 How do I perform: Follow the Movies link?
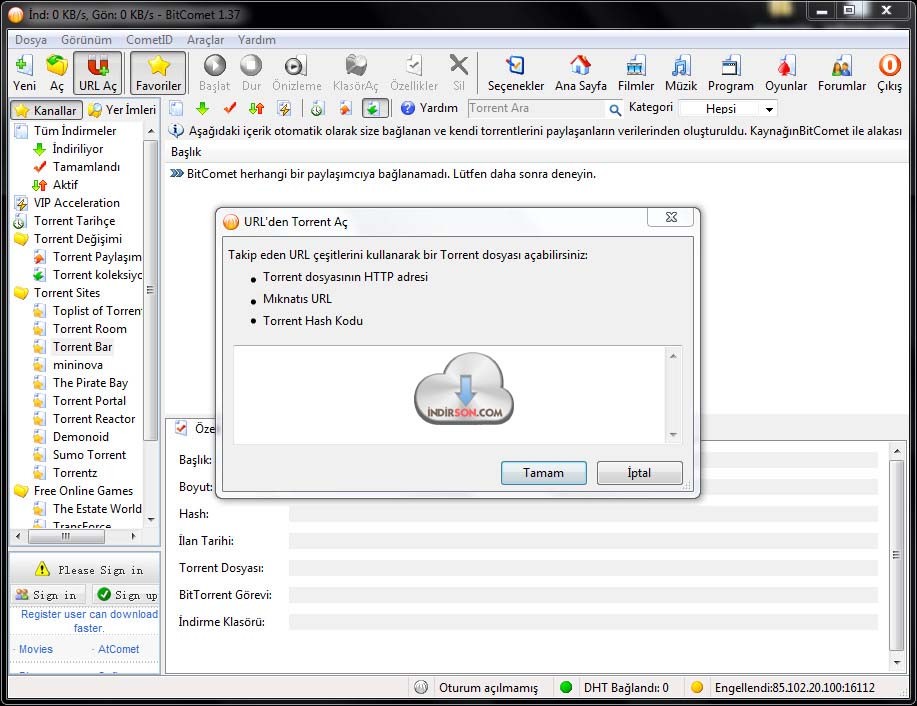point(36,649)
